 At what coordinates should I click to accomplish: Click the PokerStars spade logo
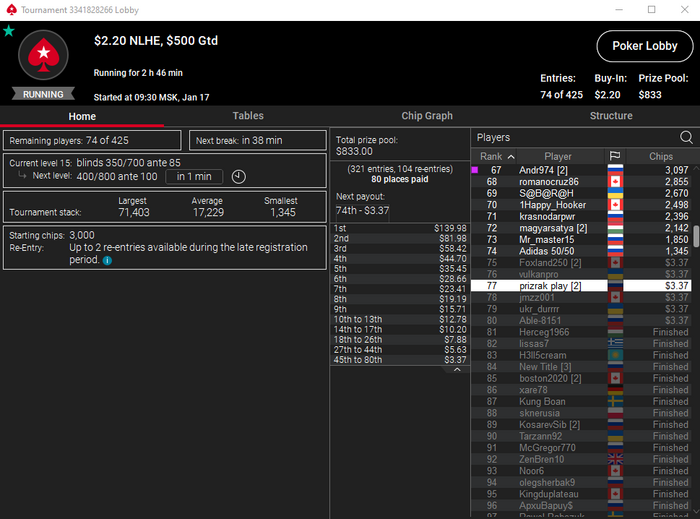click(x=43, y=55)
